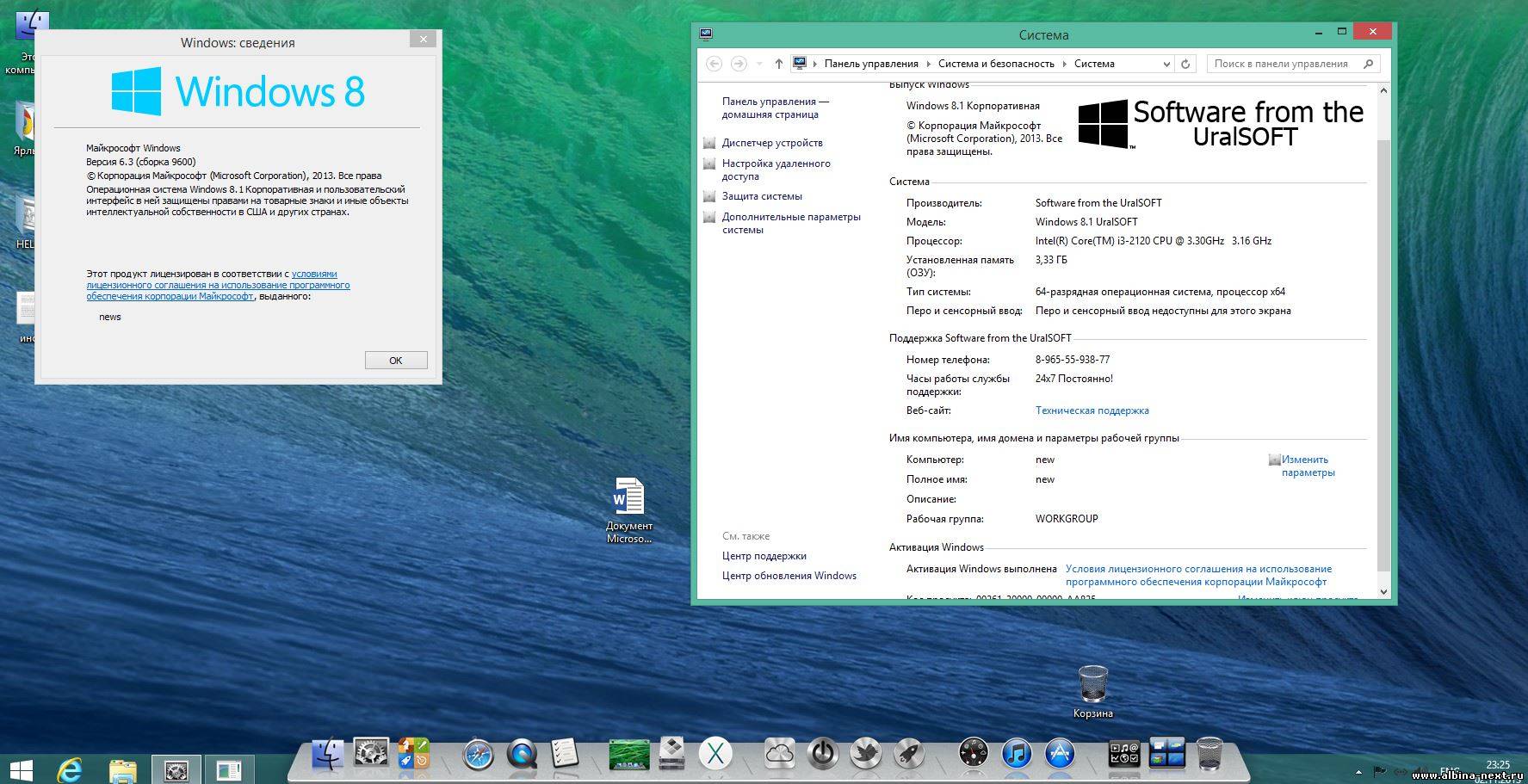1528x784 pixels.
Task: Click the Windows Start button
Action: pyautogui.click(x=21, y=770)
